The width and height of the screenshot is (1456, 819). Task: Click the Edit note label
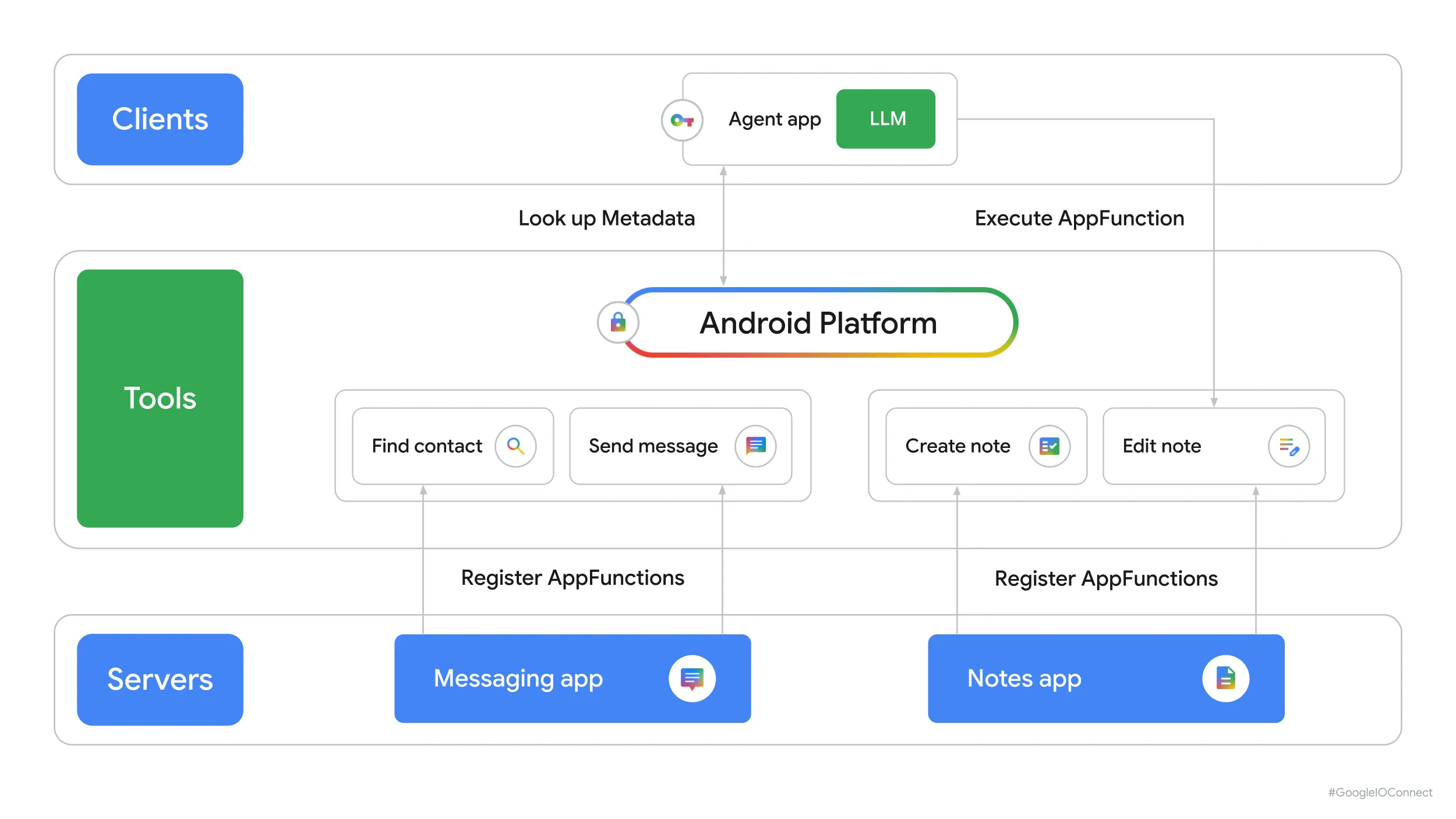point(1162,446)
